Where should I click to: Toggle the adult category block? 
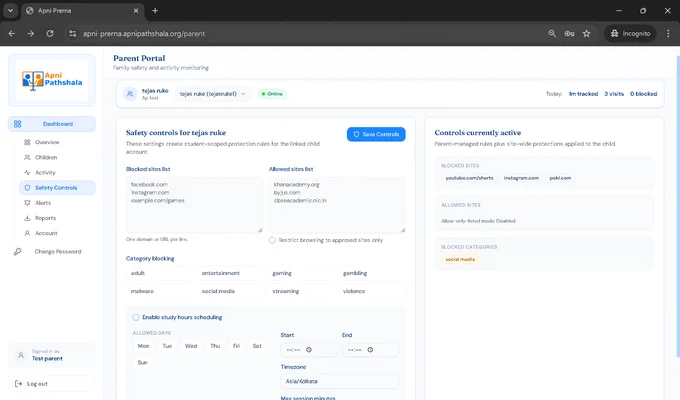[160, 273]
